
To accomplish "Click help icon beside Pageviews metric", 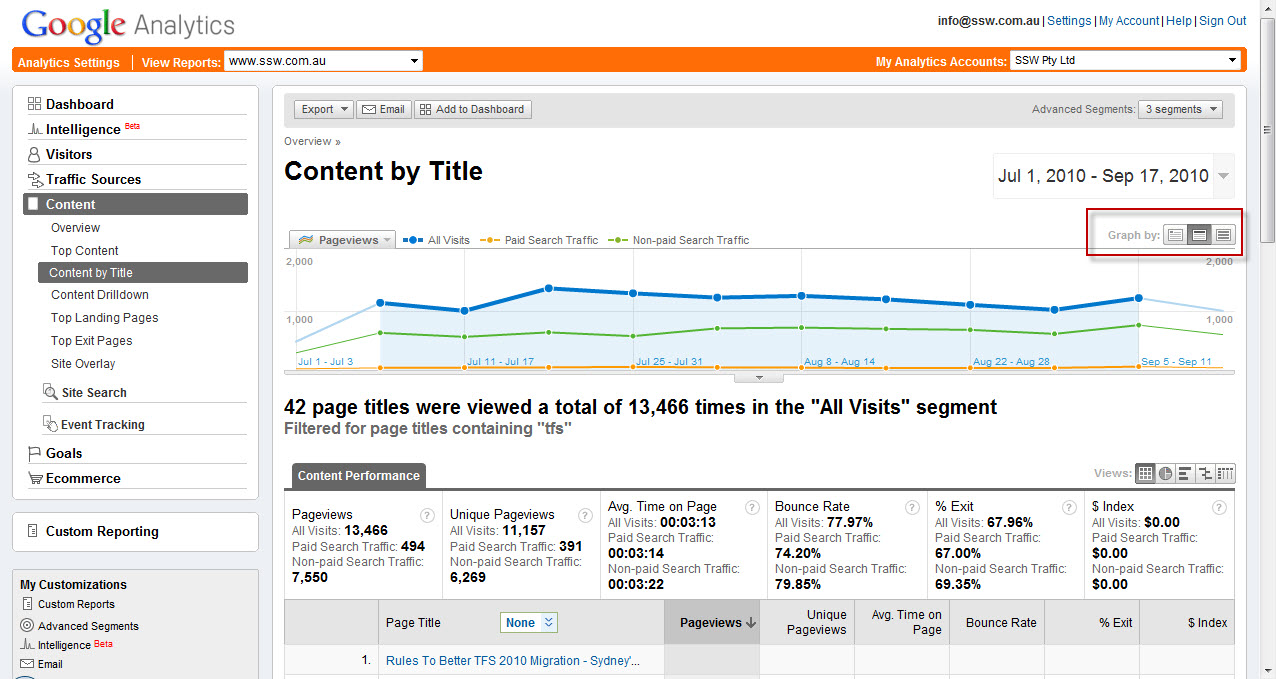I will 427,515.
